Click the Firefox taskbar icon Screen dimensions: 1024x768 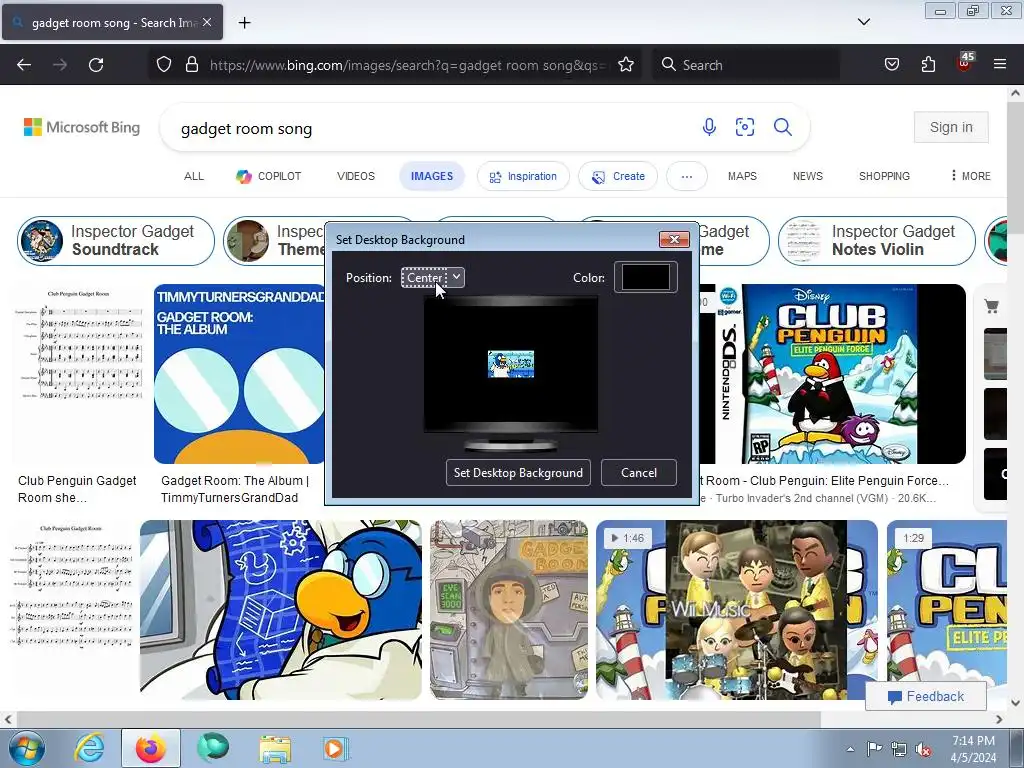point(150,748)
